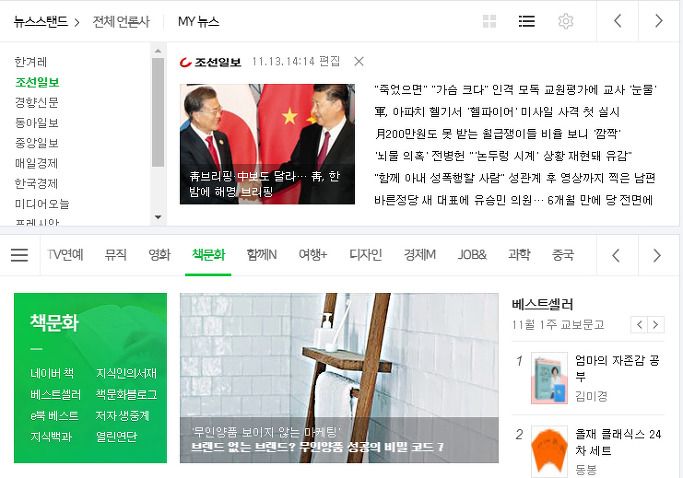Show next bestseller list page

tap(656, 325)
